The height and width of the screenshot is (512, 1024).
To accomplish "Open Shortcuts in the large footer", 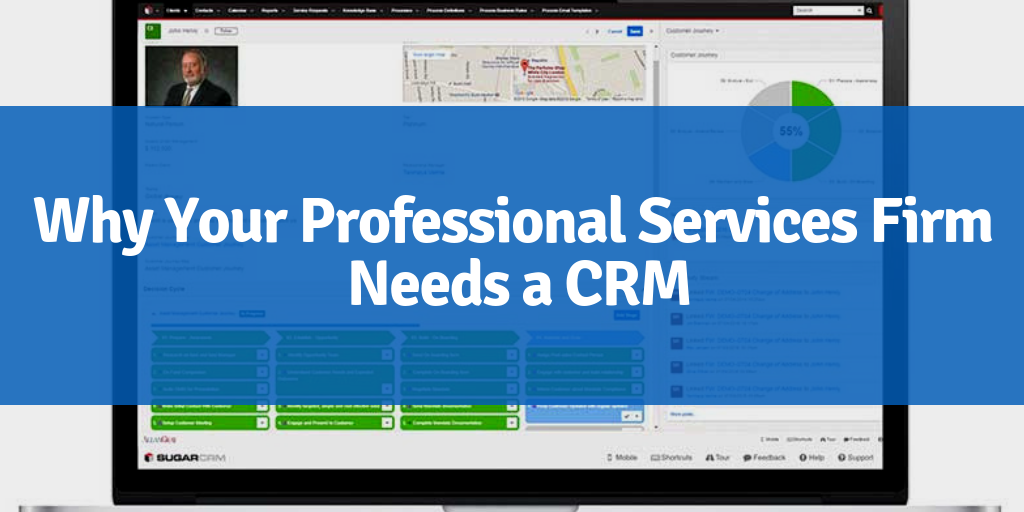I will click(671, 457).
